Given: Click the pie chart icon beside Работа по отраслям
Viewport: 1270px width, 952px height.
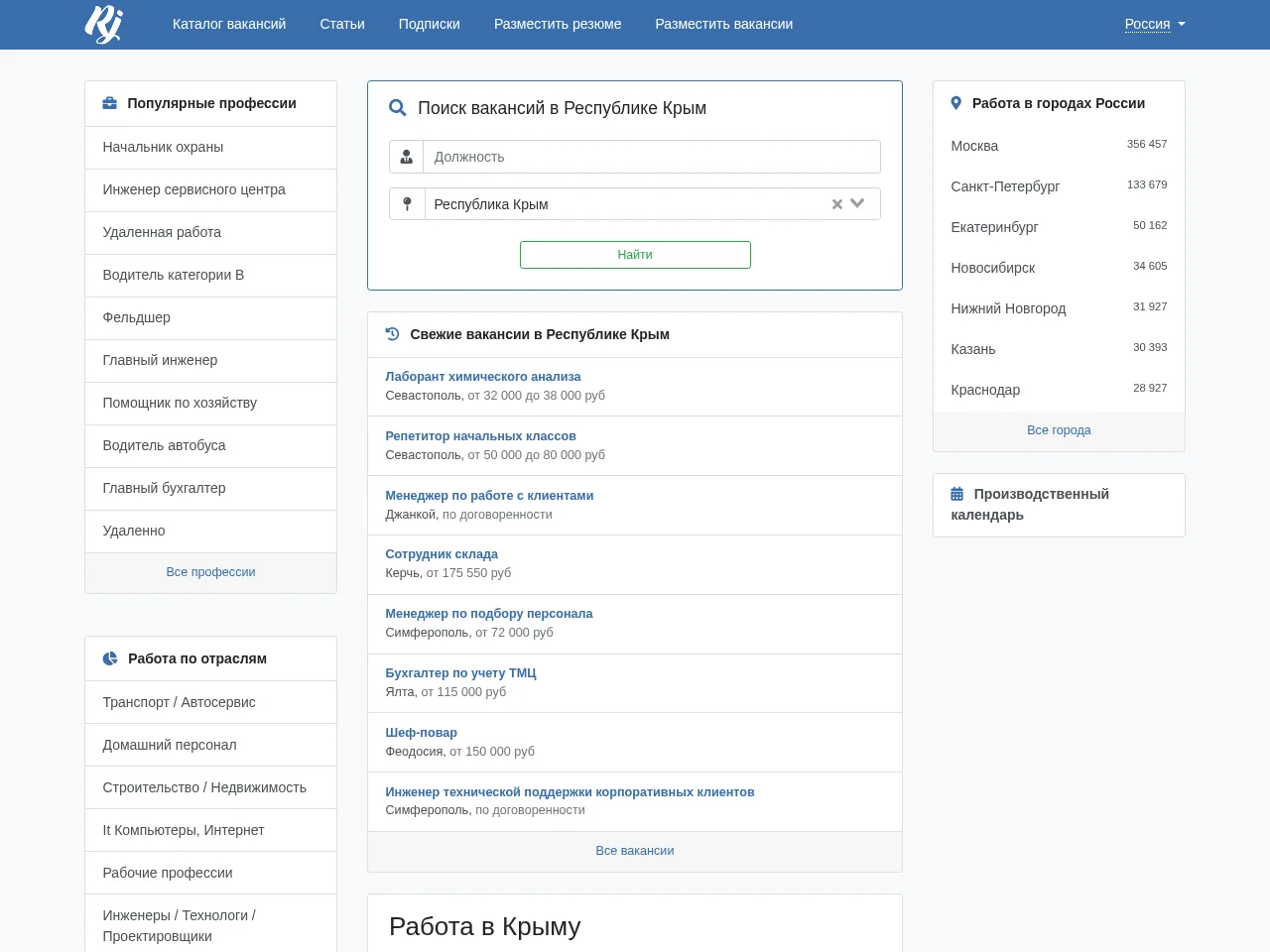Looking at the screenshot, I should tap(110, 658).
